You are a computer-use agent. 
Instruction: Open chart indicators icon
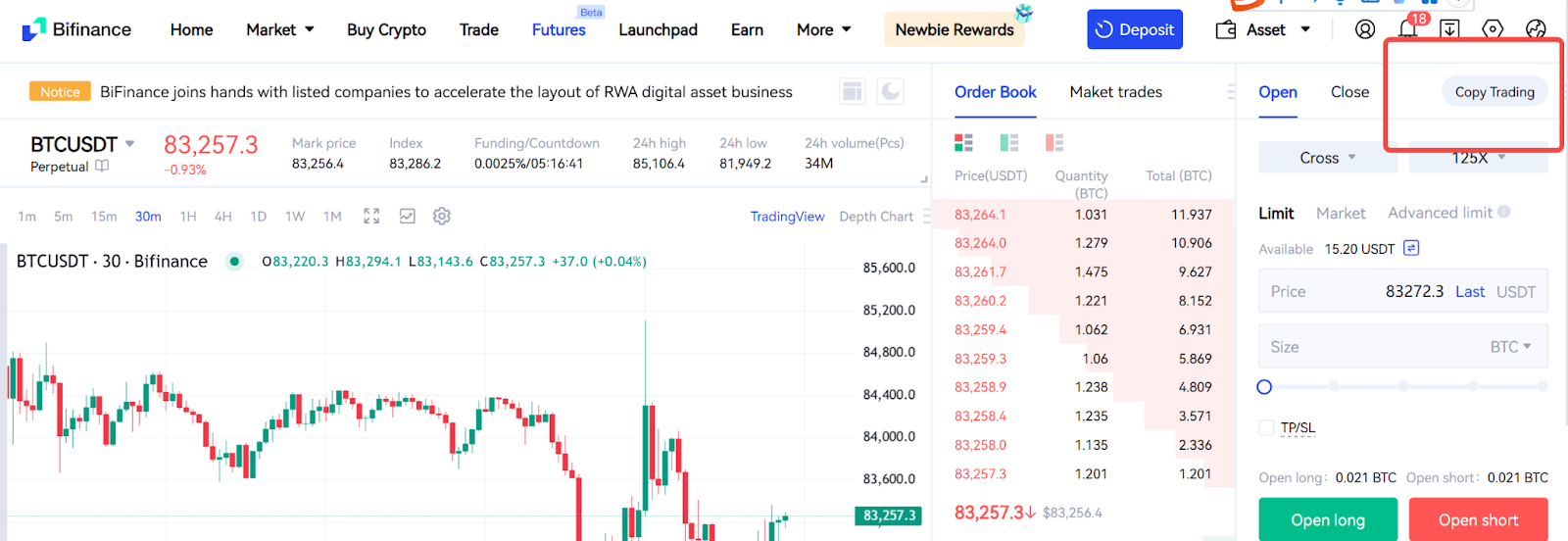[408, 217]
